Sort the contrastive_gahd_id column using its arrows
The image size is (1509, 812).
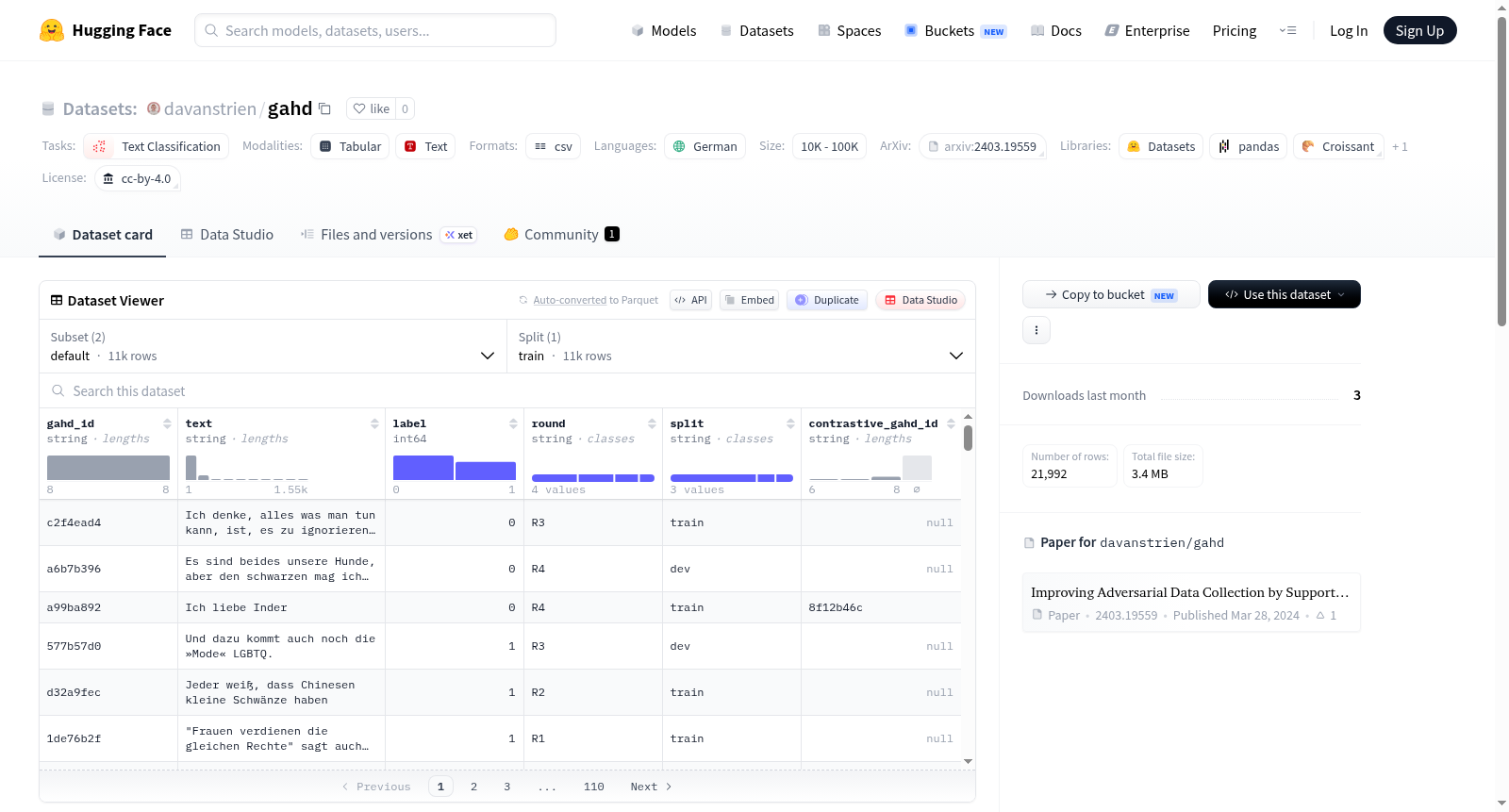(951, 423)
